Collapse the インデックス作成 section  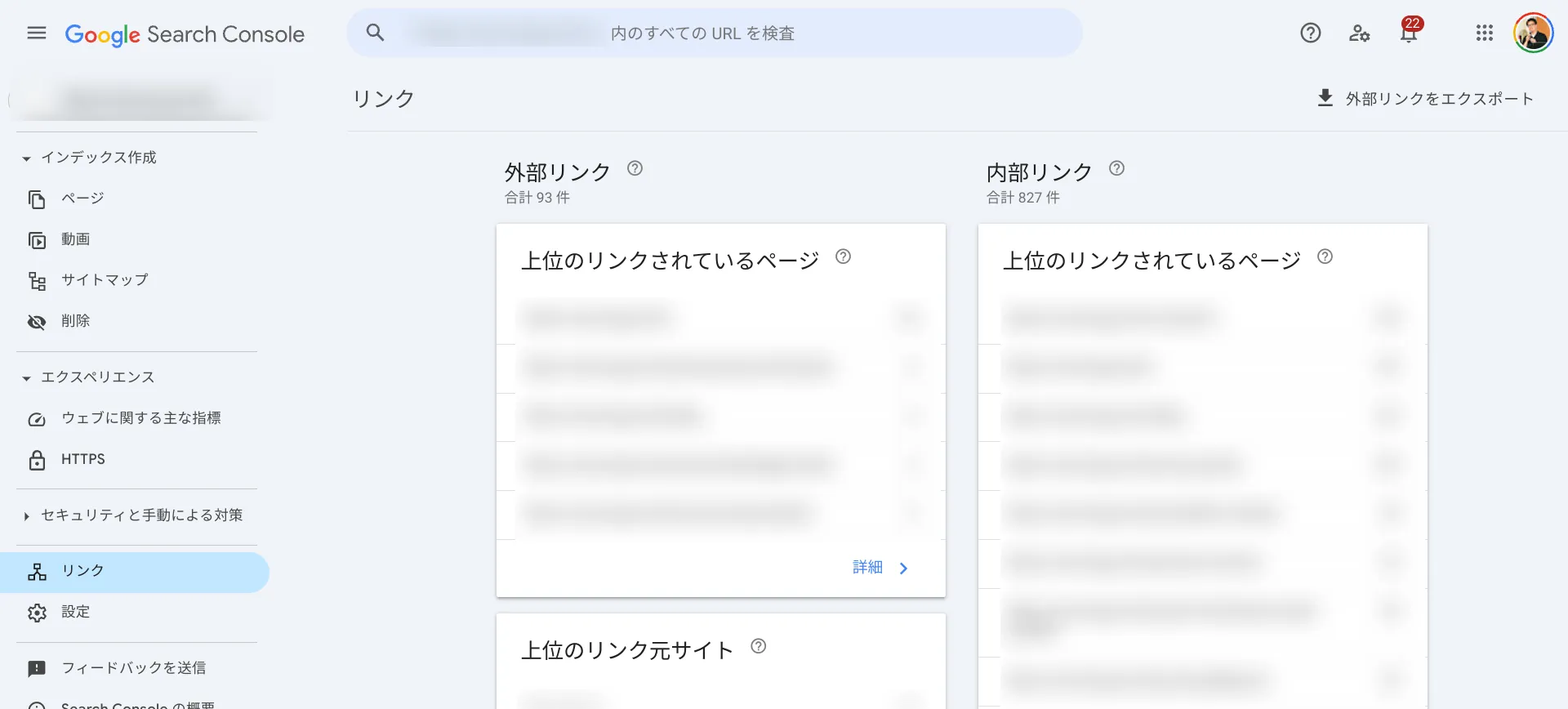26,158
